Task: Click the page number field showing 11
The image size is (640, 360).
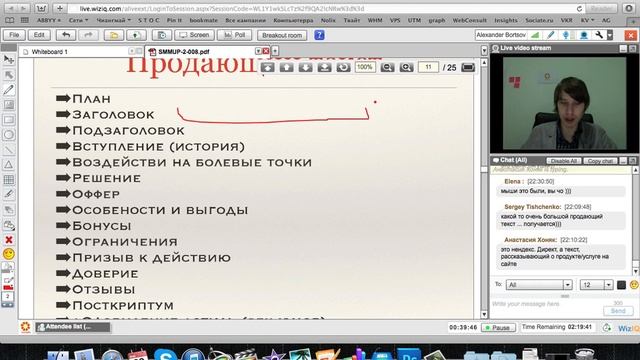Action: click(428, 67)
